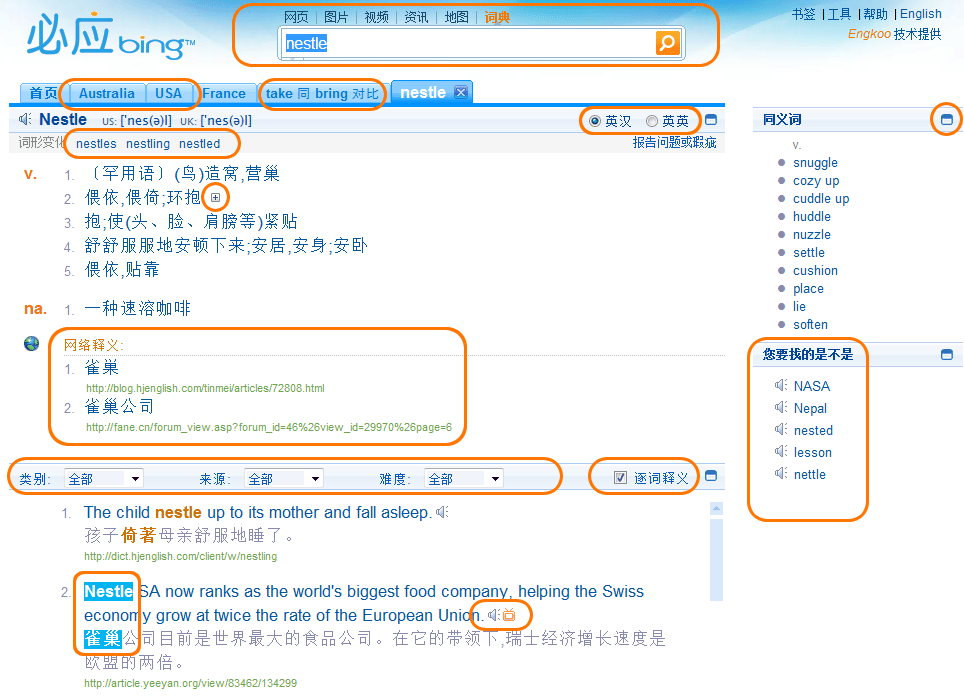Open the 难度 dropdown

point(464,479)
